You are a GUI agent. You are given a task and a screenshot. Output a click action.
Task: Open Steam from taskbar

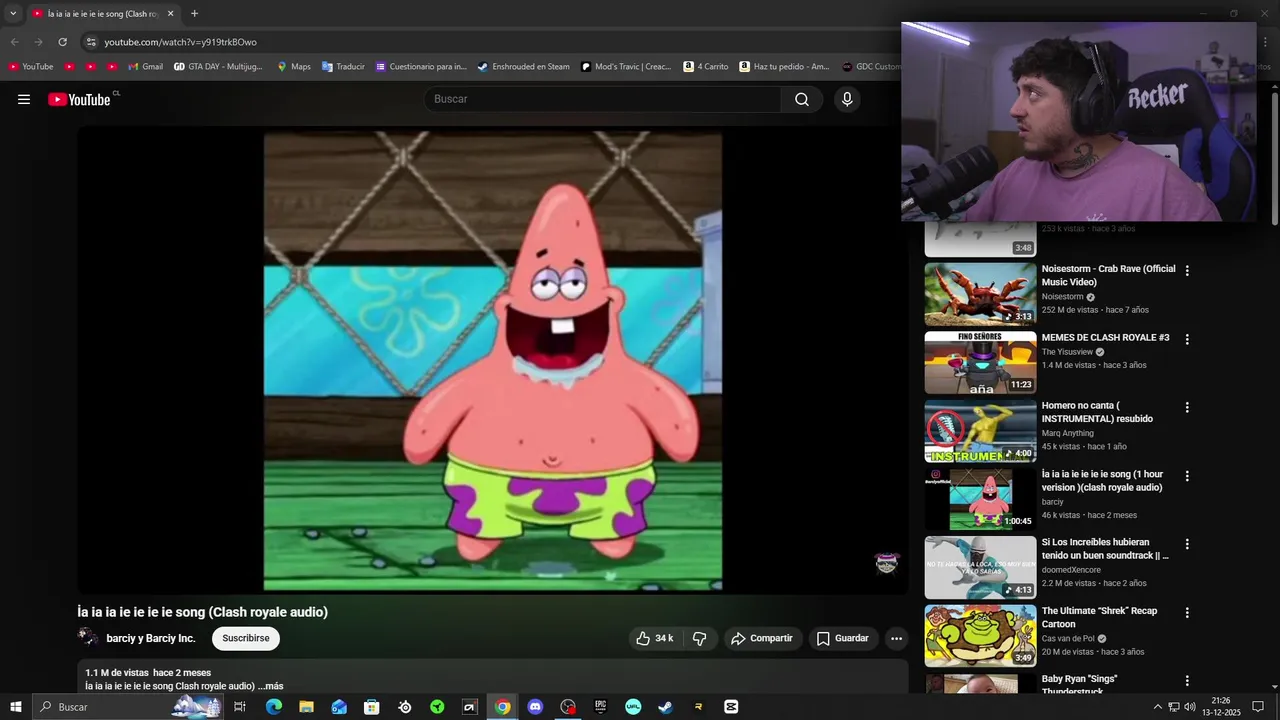[x=665, y=707]
